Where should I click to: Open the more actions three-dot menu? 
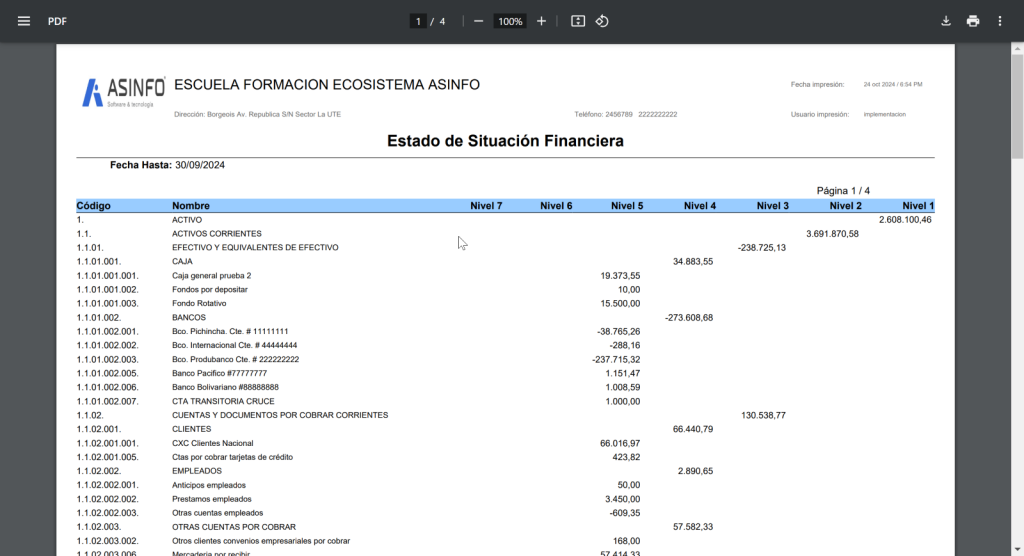1000,22
